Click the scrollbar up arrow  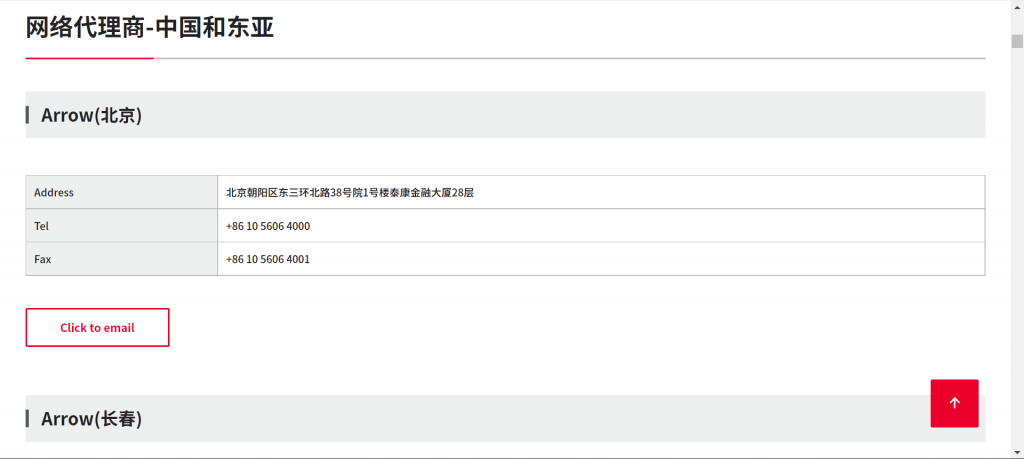pos(1017,7)
